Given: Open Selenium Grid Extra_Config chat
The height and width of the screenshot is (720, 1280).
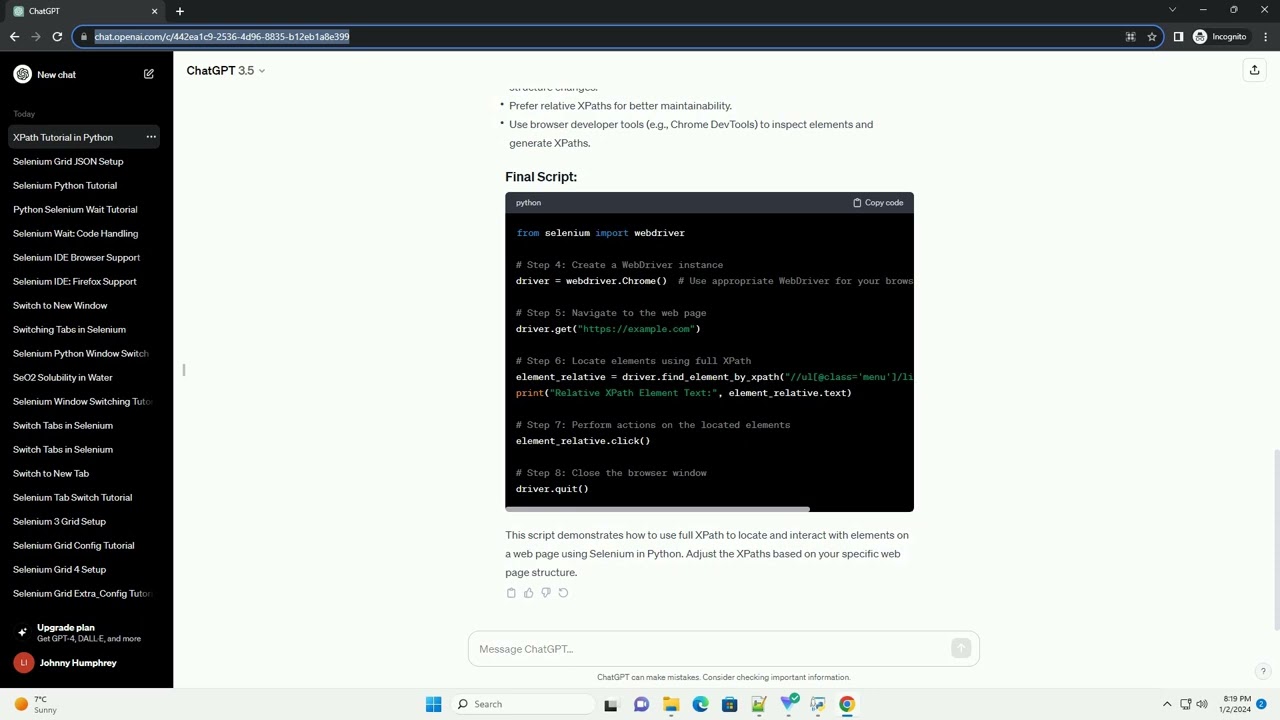Looking at the screenshot, I should pyautogui.click(x=84, y=593).
